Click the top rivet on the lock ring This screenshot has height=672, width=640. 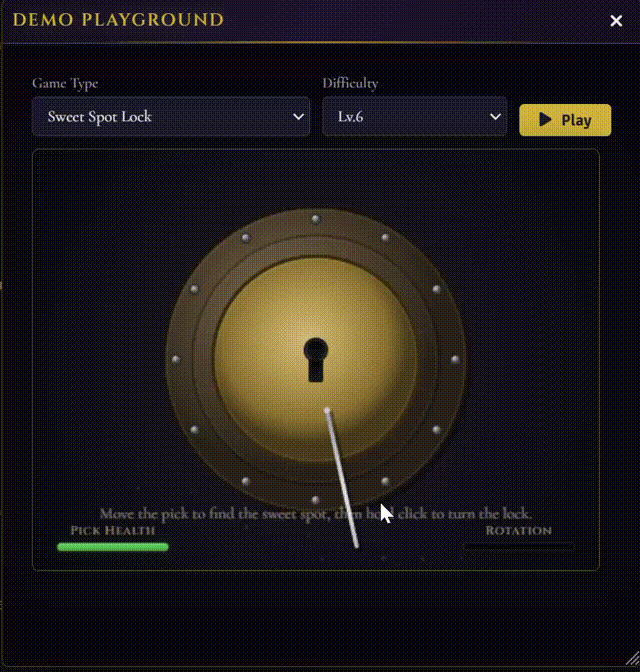point(315,219)
